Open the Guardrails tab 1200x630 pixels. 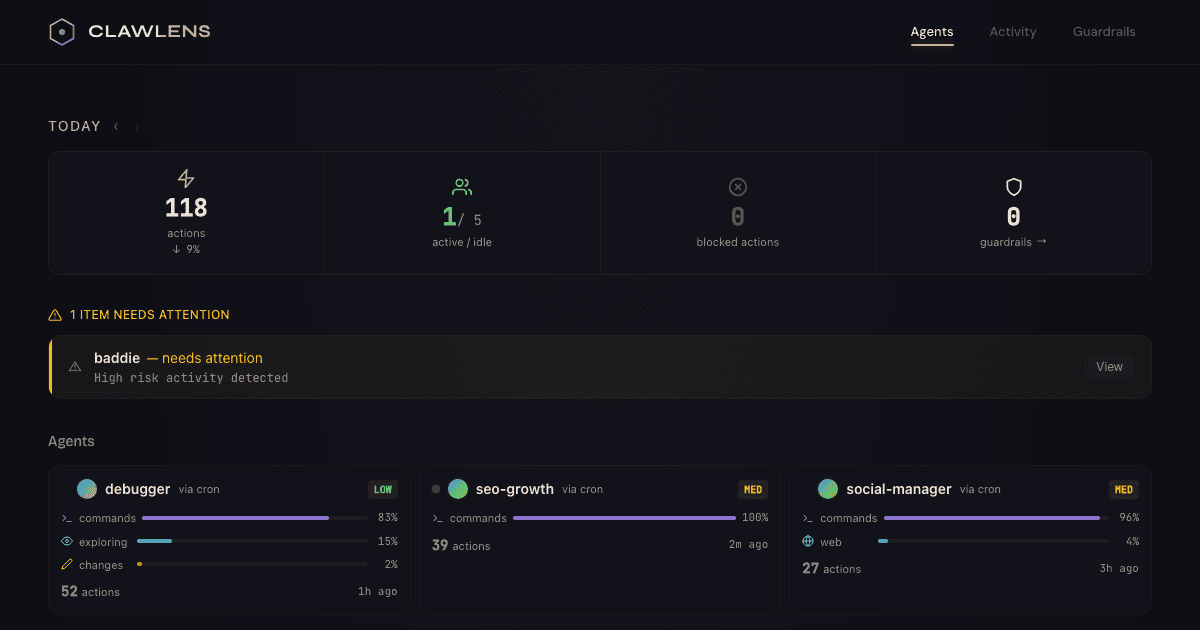[x=1104, y=31]
